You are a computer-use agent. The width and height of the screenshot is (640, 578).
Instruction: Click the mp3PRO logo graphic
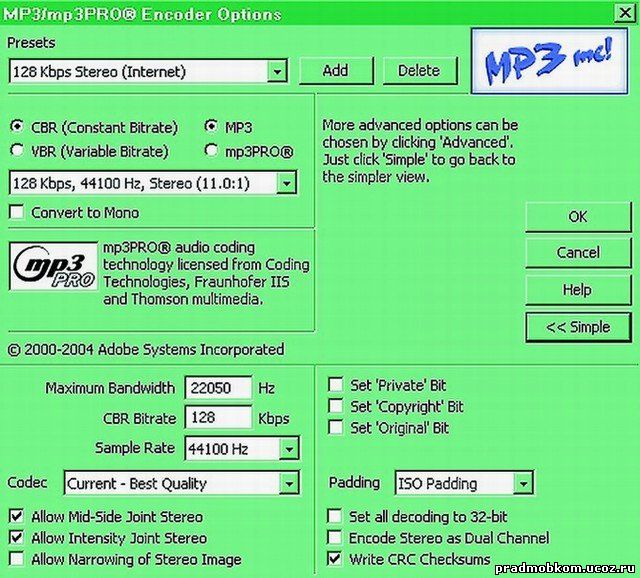coord(53,266)
